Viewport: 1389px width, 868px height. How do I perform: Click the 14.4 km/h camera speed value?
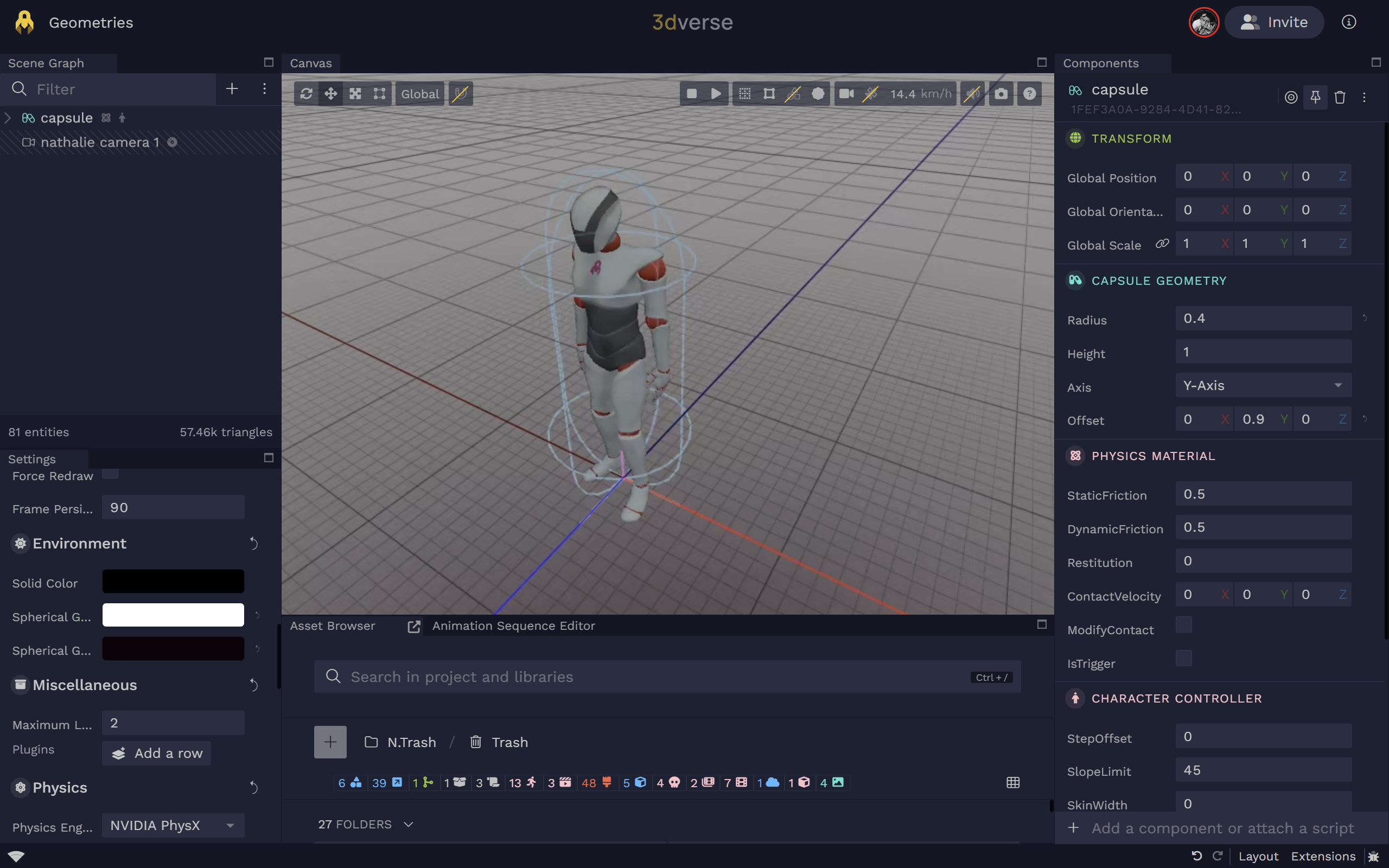[x=921, y=93]
